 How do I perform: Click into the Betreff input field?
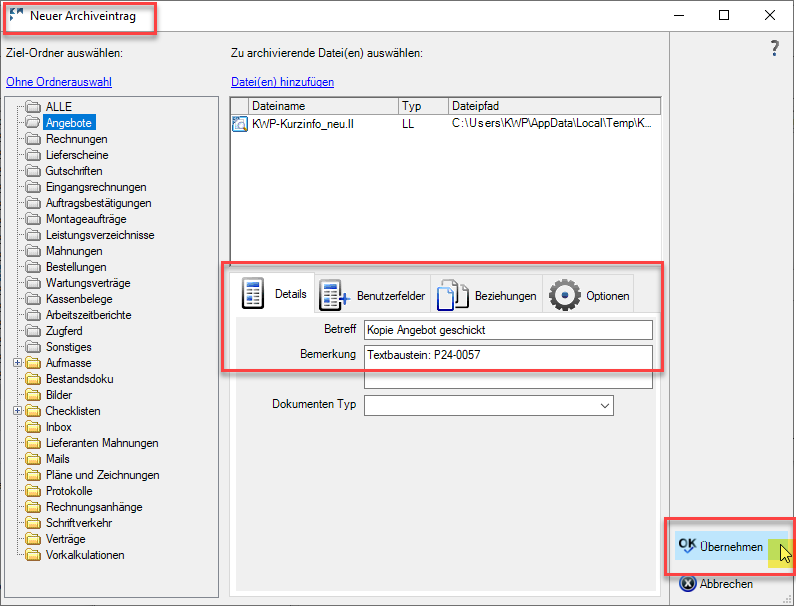point(508,330)
